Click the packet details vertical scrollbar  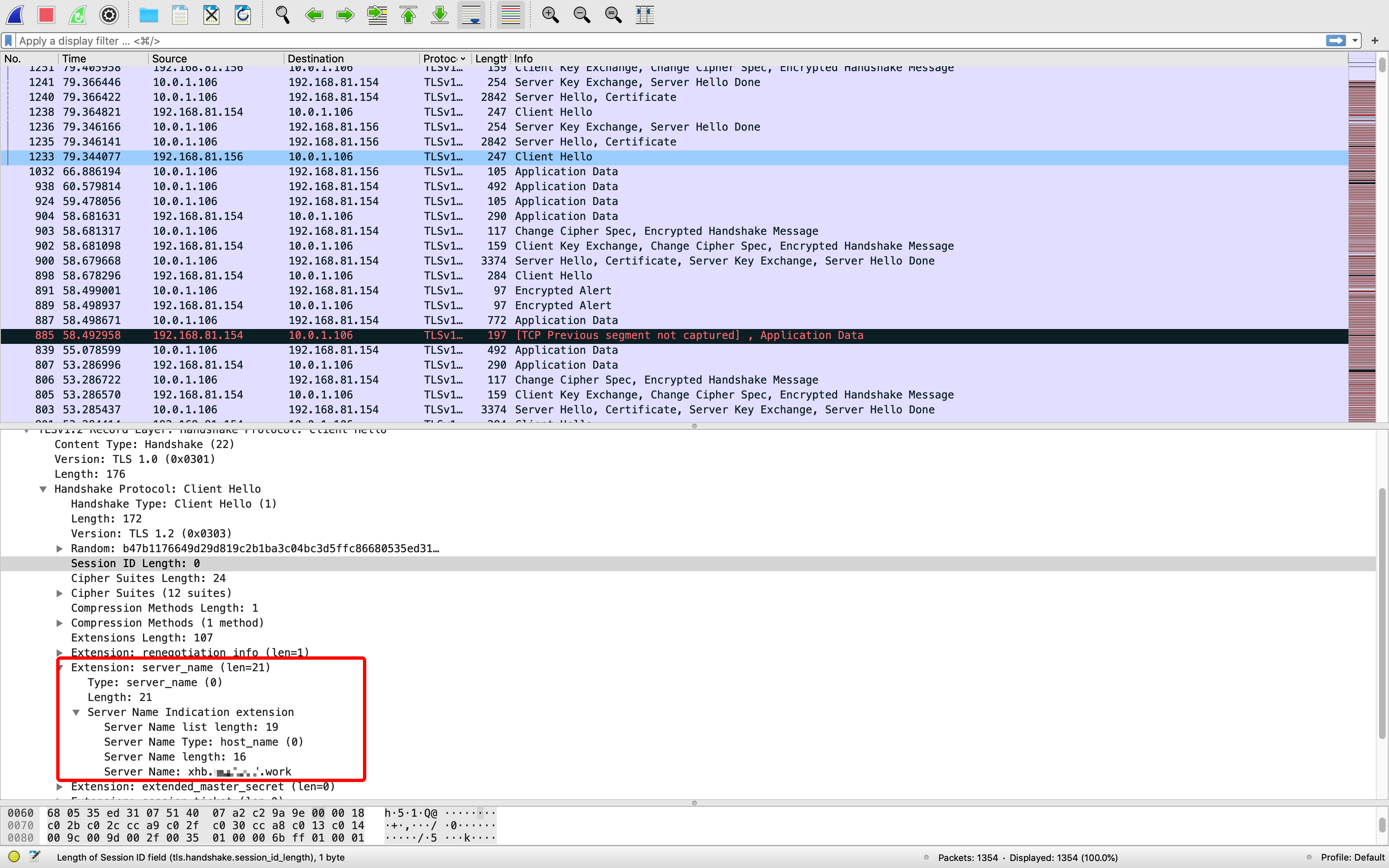click(x=1382, y=614)
